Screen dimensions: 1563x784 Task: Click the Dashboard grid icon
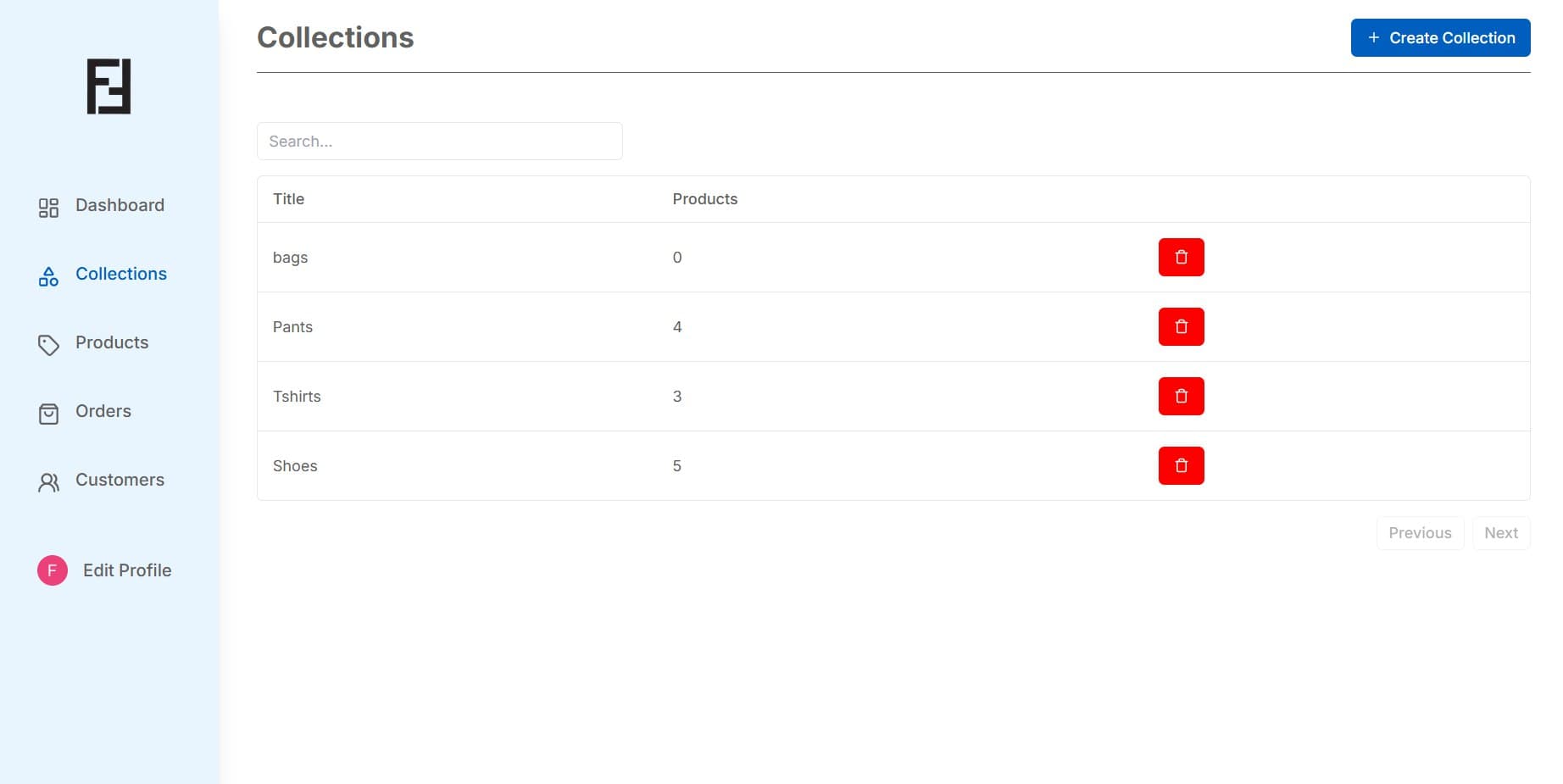(48, 208)
